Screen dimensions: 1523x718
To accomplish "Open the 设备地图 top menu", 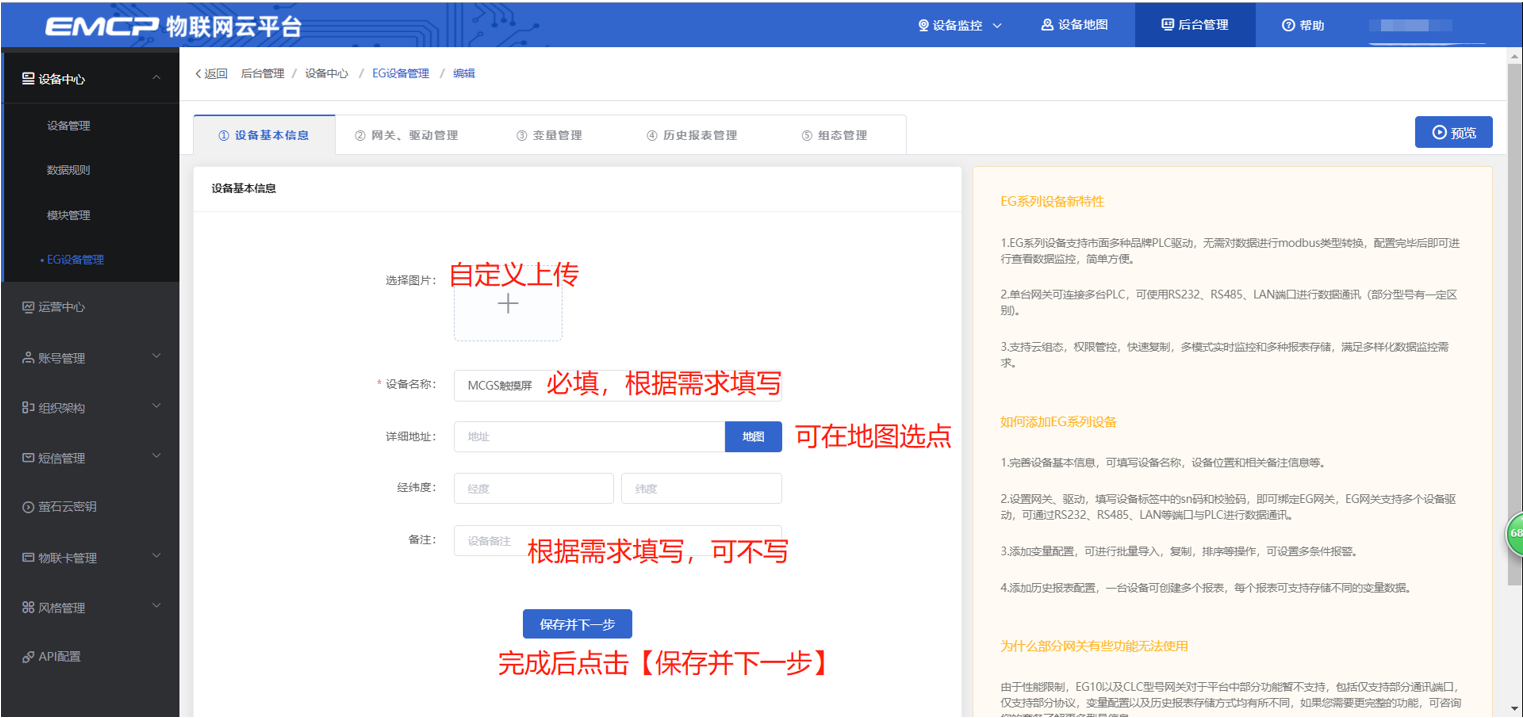I will pos(1074,25).
